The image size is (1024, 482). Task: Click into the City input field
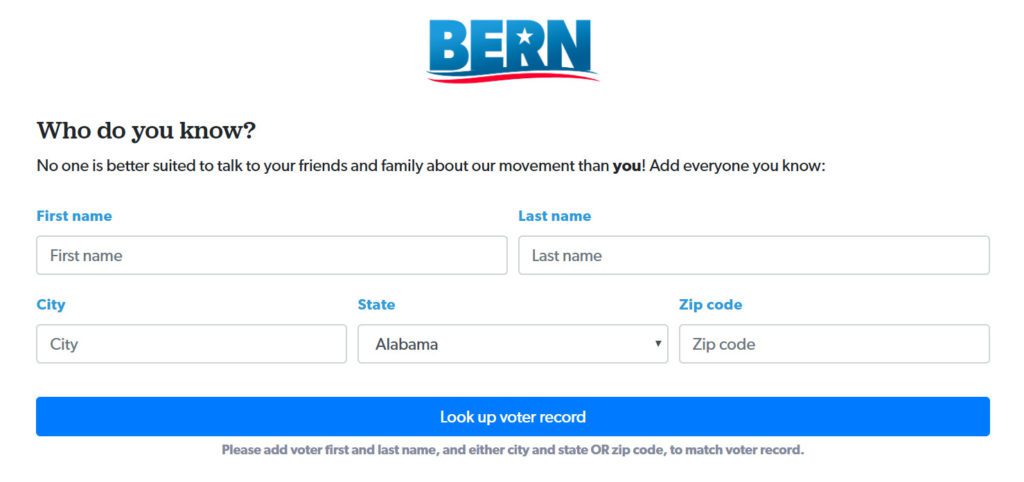point(191,344)
